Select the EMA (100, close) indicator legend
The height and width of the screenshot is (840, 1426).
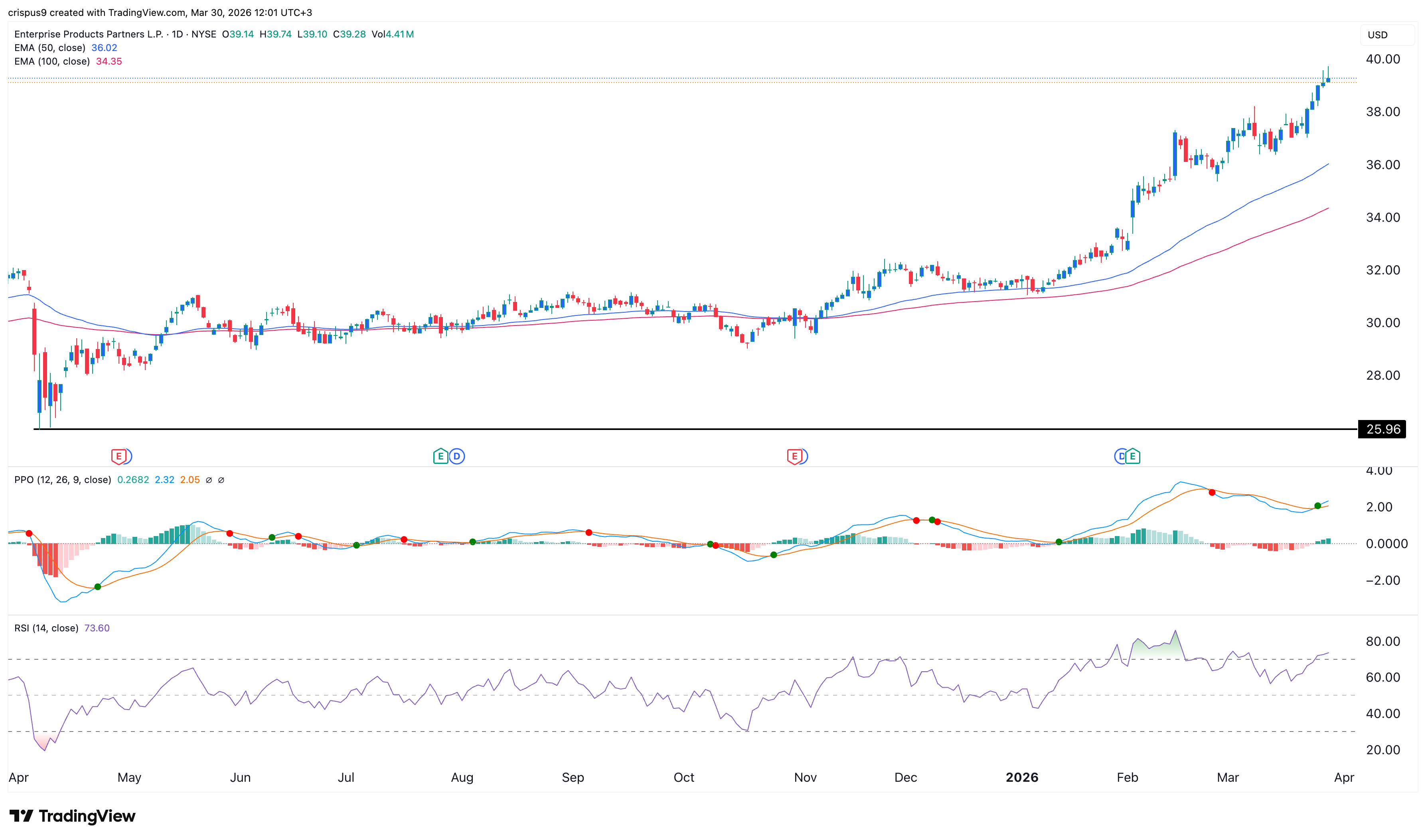pyautogui.click(x=52, y=62)
